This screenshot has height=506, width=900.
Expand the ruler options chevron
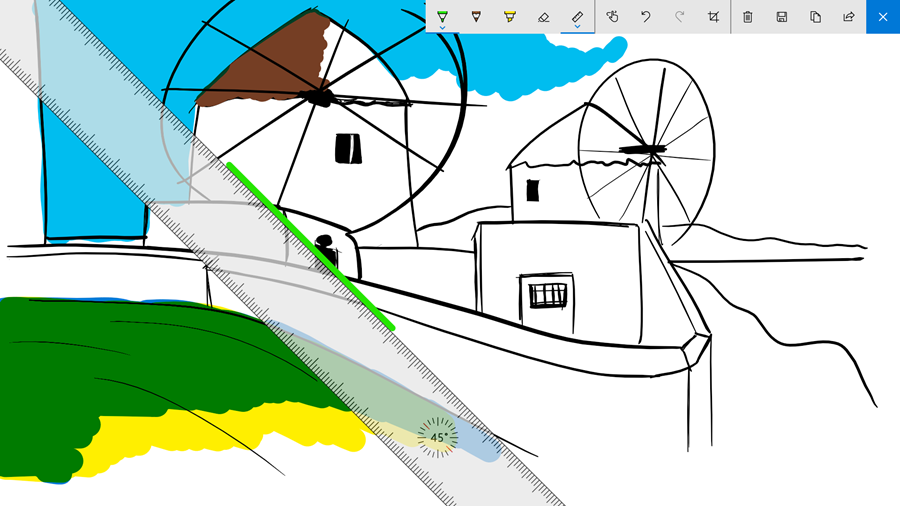pyautogui.click(x=578, y=28)
